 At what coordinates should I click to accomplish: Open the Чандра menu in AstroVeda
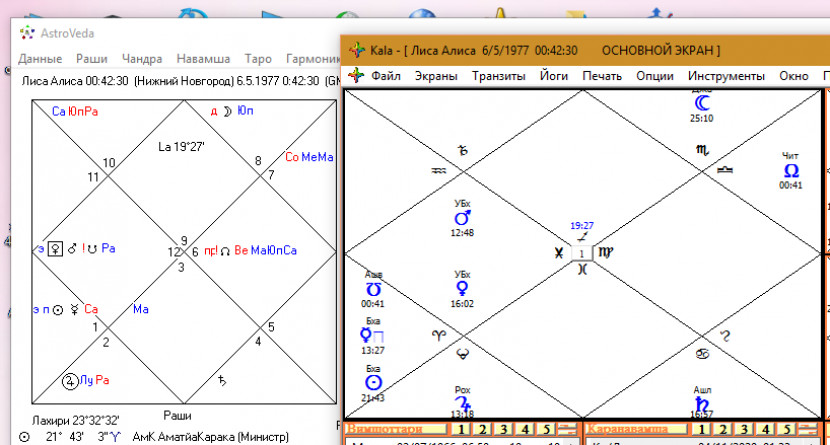click(x=142, y=59)
